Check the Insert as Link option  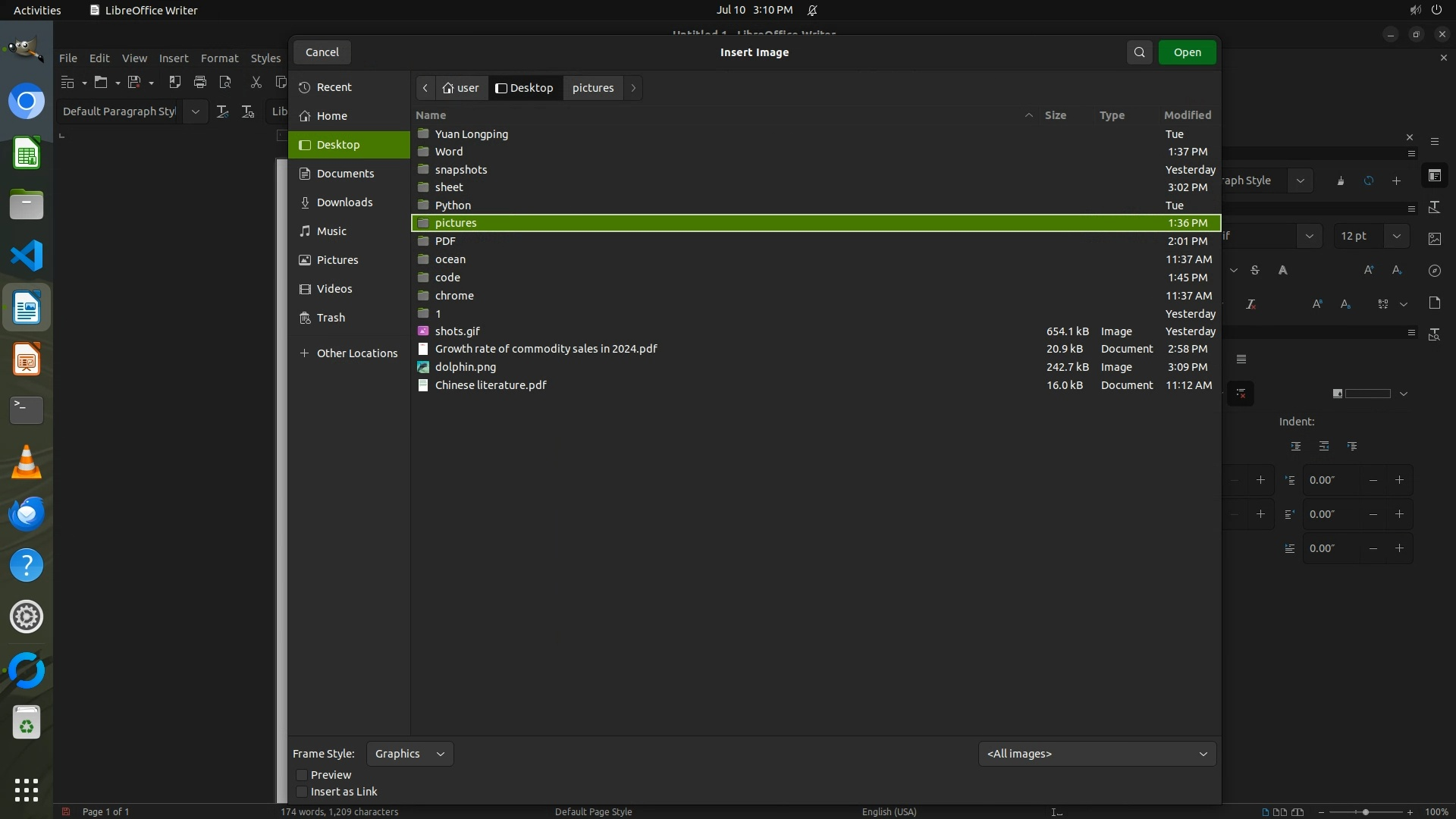(x=302, y=792)
